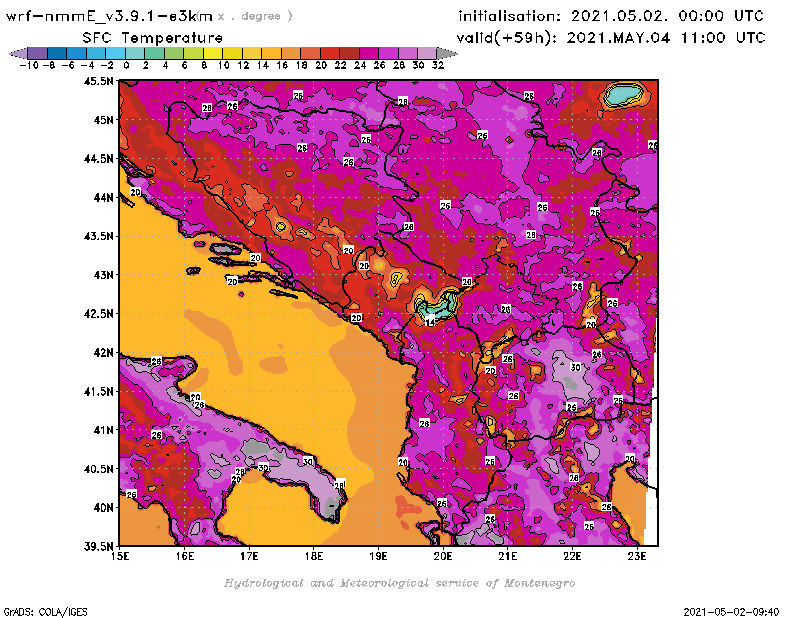This screenshot has width=800, height=618.
Task: Click the cold teal spot in the map's top-right corner
Action: 623,95
